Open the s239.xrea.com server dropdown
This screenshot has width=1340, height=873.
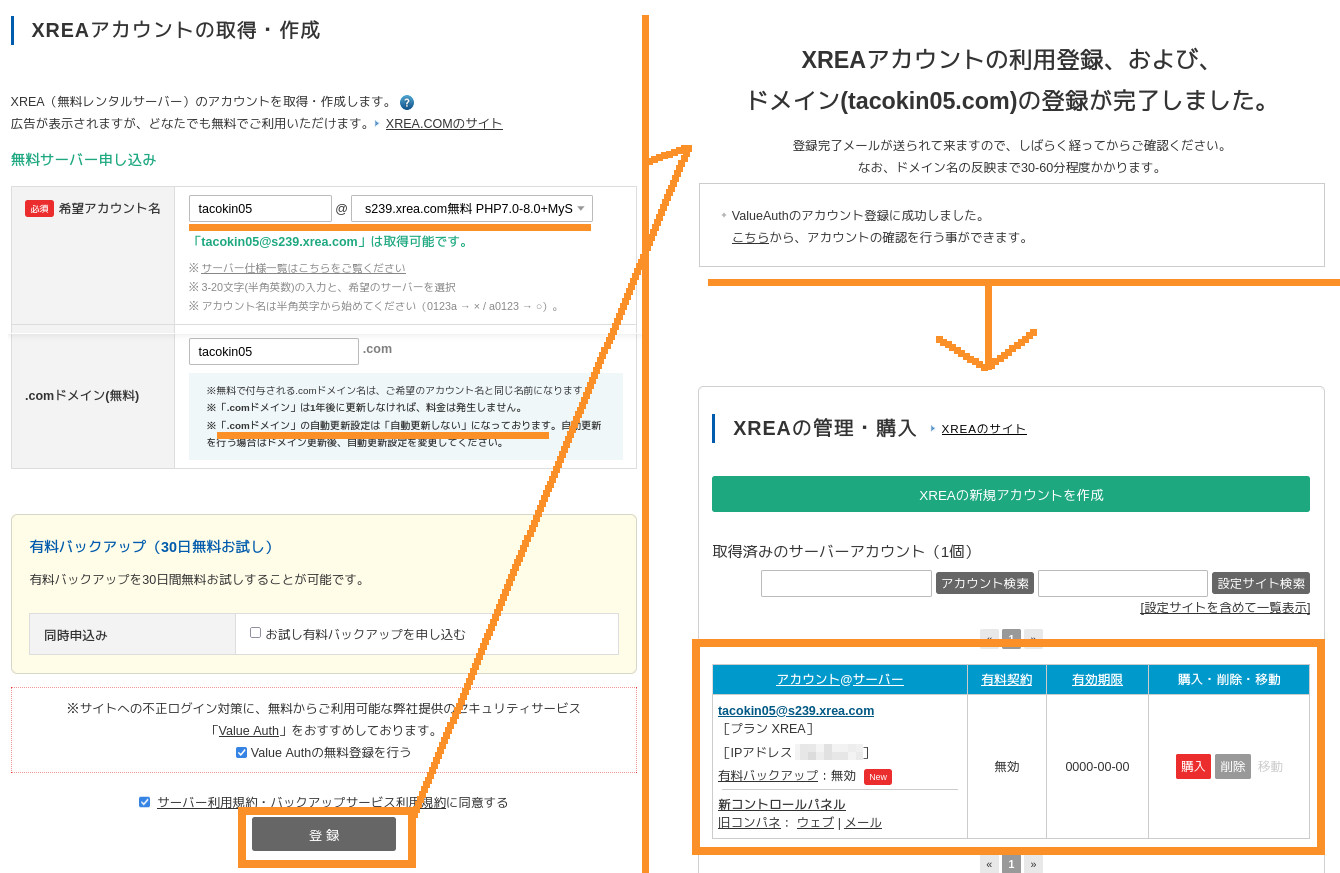472,208
